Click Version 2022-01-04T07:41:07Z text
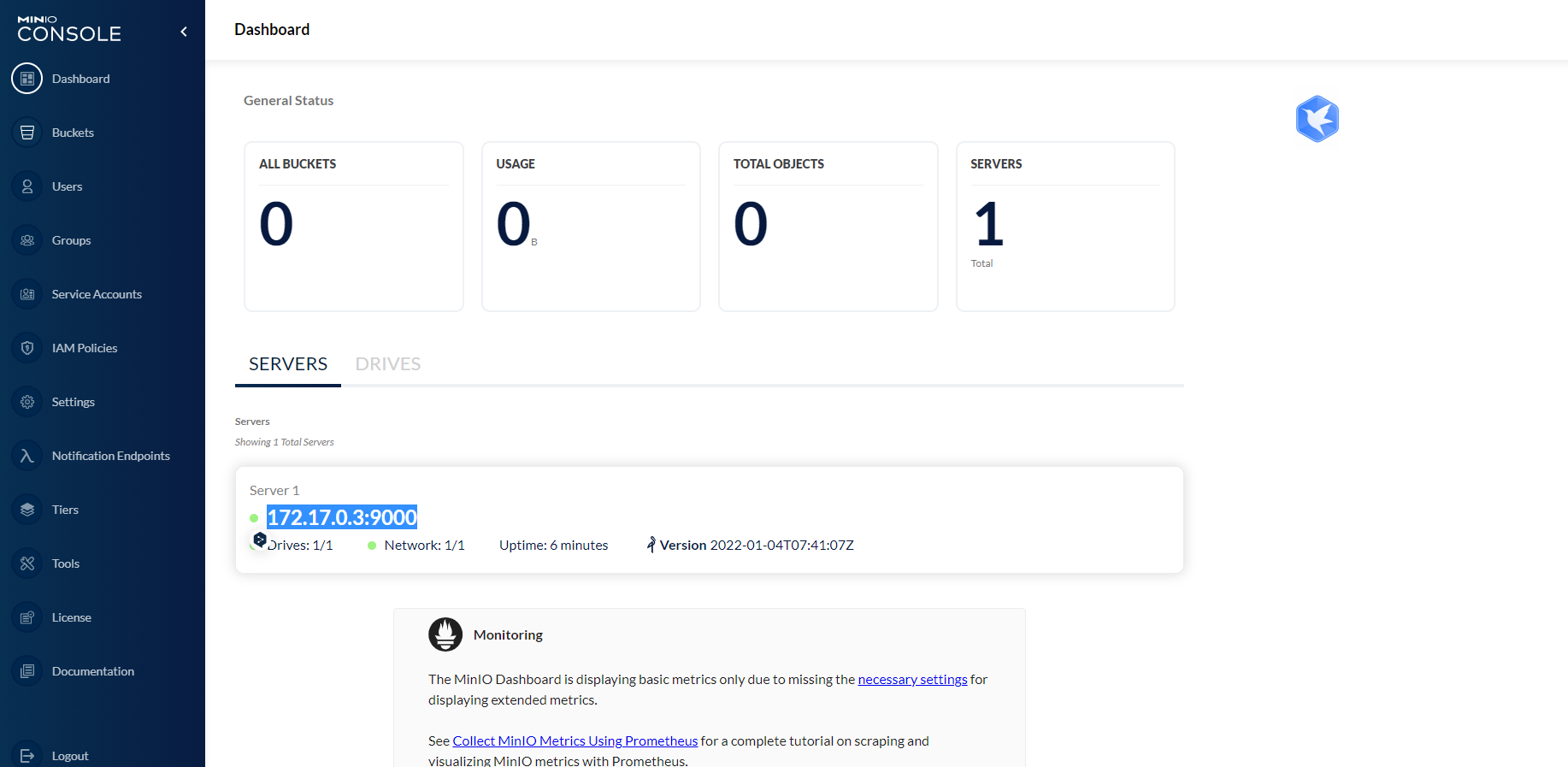Screen dimensions: 1568x767 (757, 545)
